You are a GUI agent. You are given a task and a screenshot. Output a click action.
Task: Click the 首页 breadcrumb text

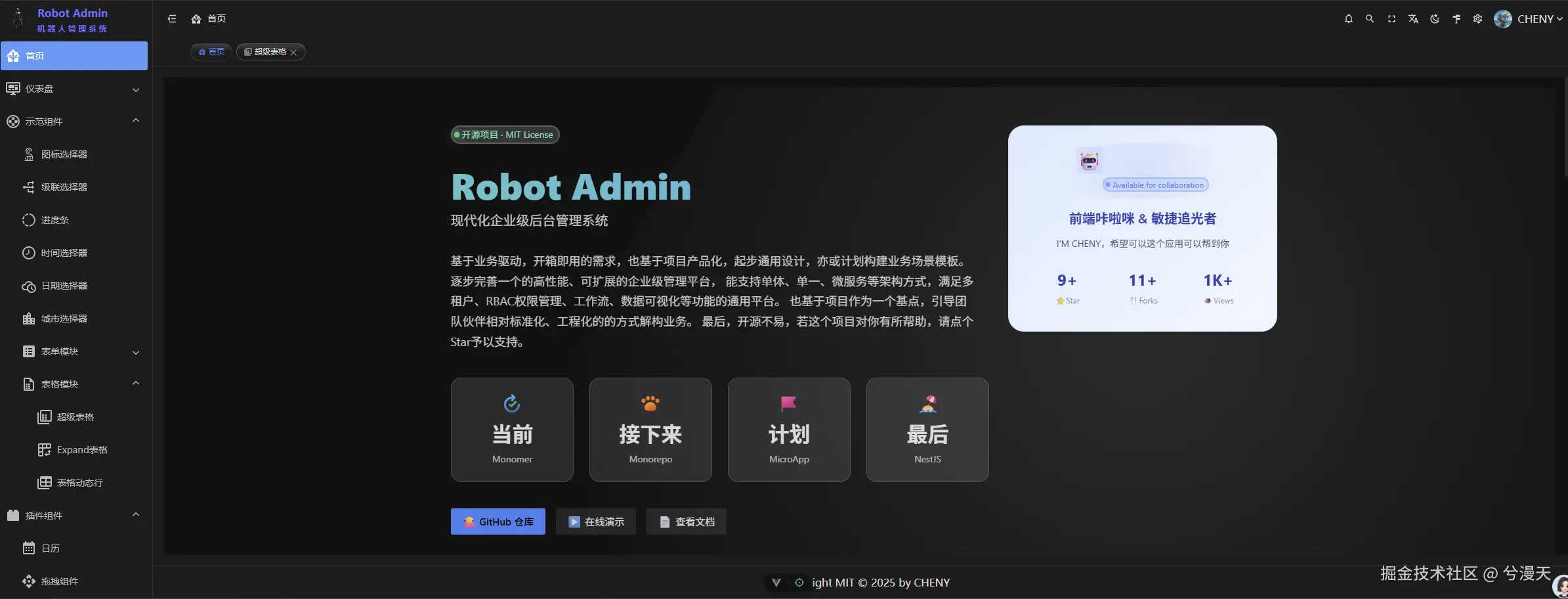[x=217, y=19]
